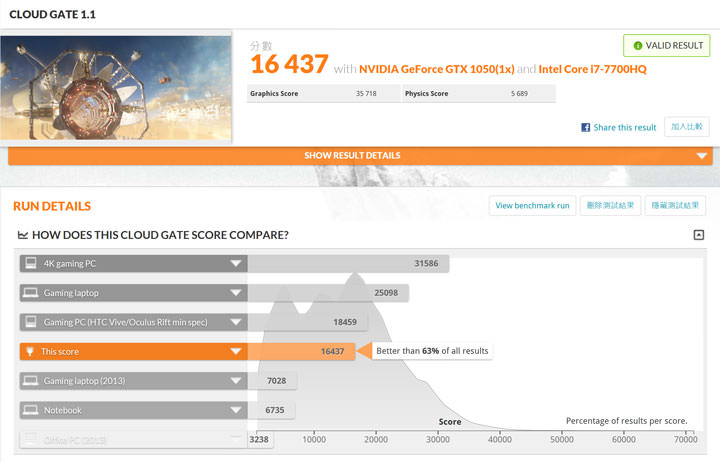Open the This score dropdown arrow
This screenshot has width=720, height=462.
[x=236, y=352]
